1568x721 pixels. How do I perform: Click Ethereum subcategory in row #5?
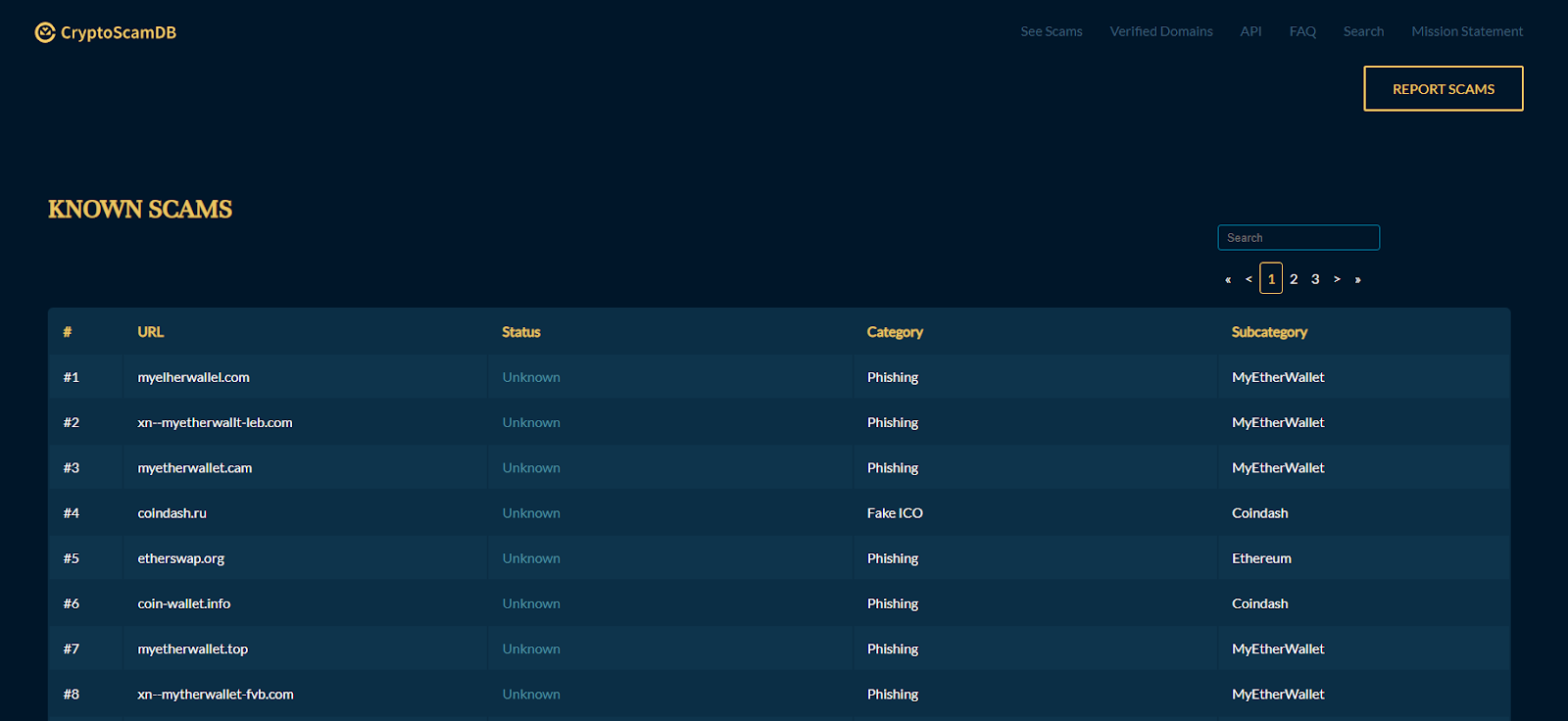tap(1261, 558)
